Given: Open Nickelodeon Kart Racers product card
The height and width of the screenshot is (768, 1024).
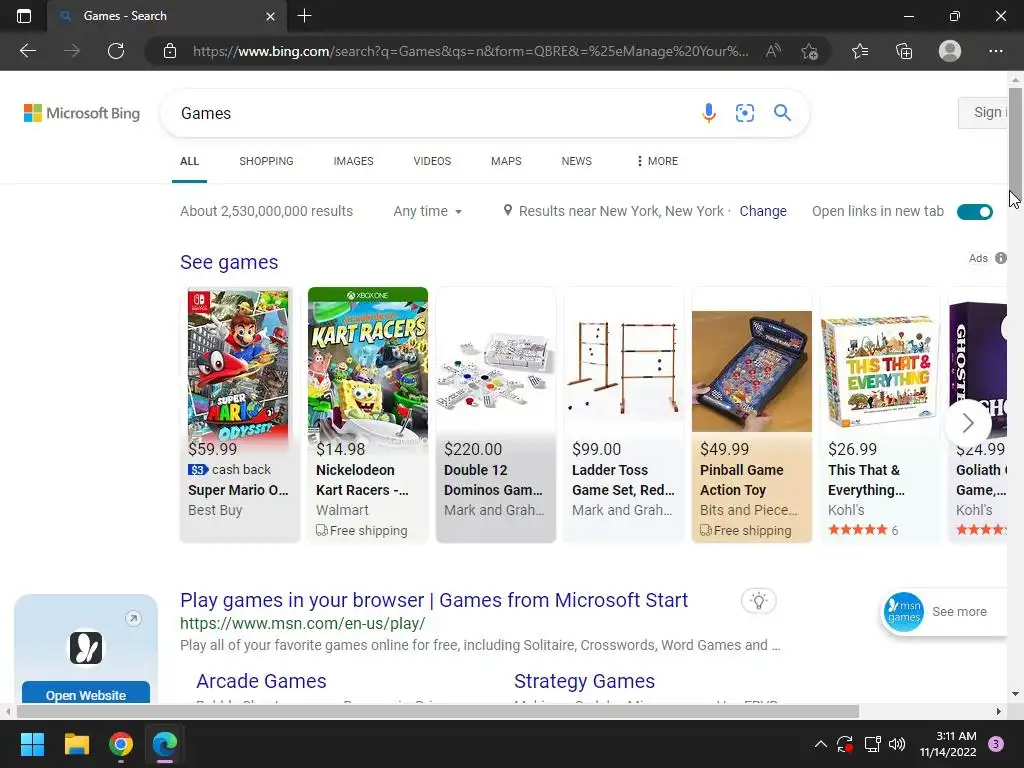Looking at the screenshot, I should point(368,415).
